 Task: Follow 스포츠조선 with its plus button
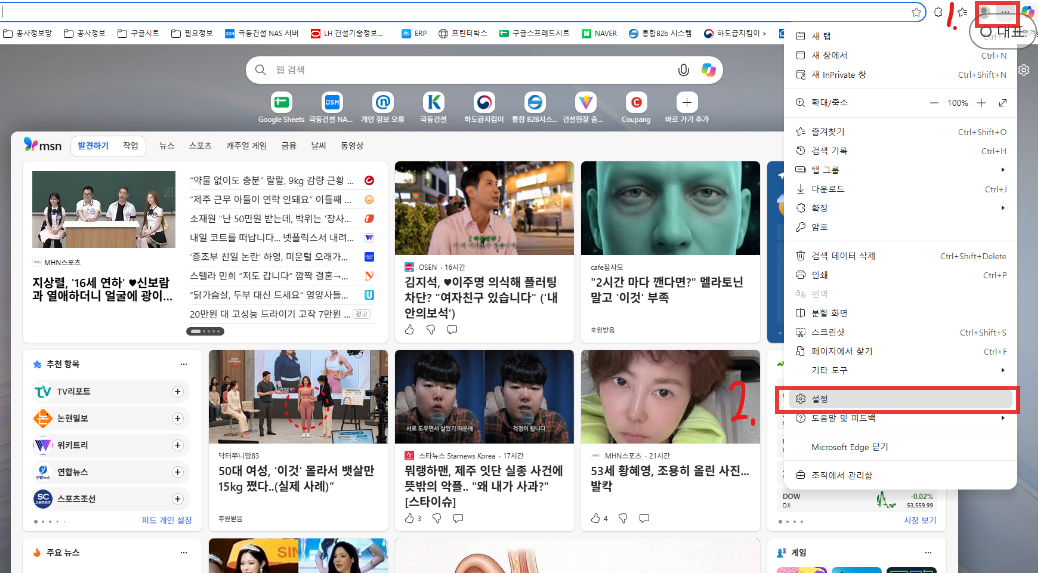click(x=177, y=499)
